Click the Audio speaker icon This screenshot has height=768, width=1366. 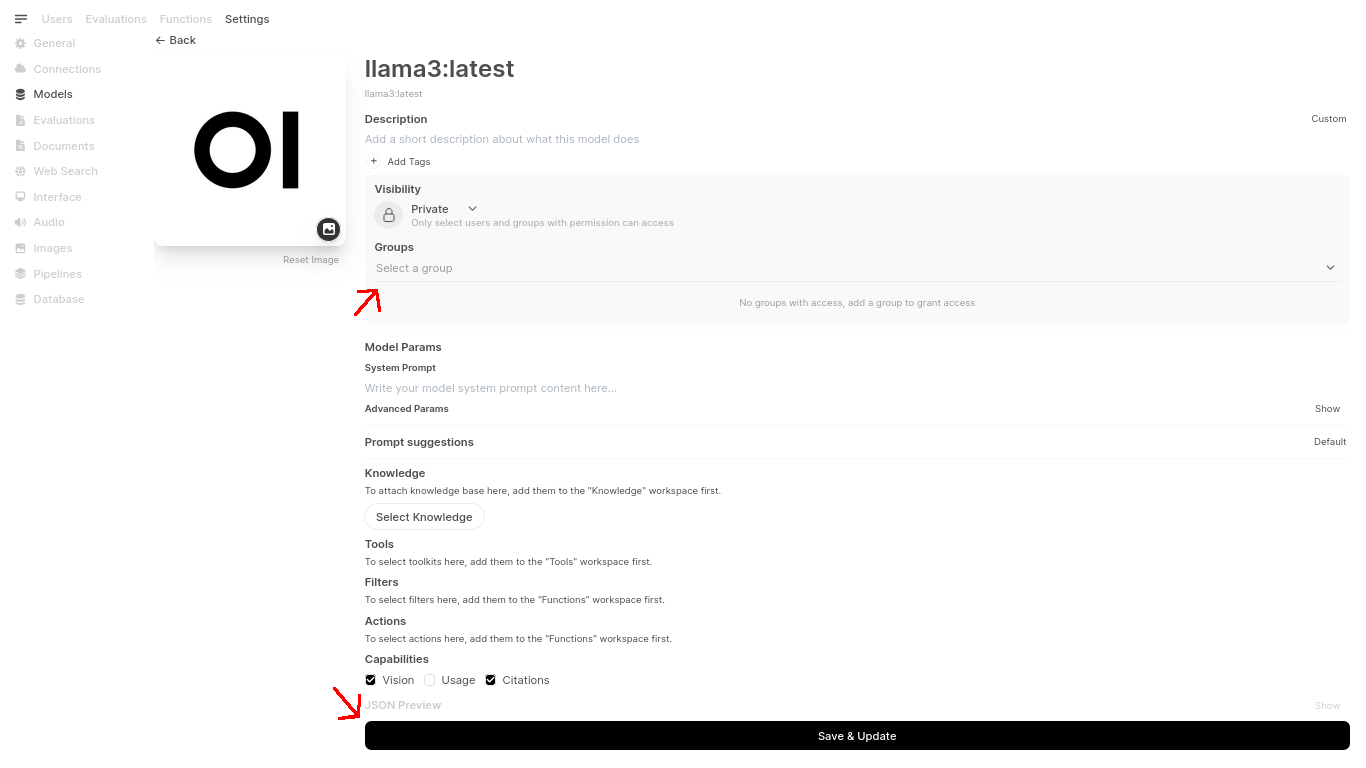point(21,222)
